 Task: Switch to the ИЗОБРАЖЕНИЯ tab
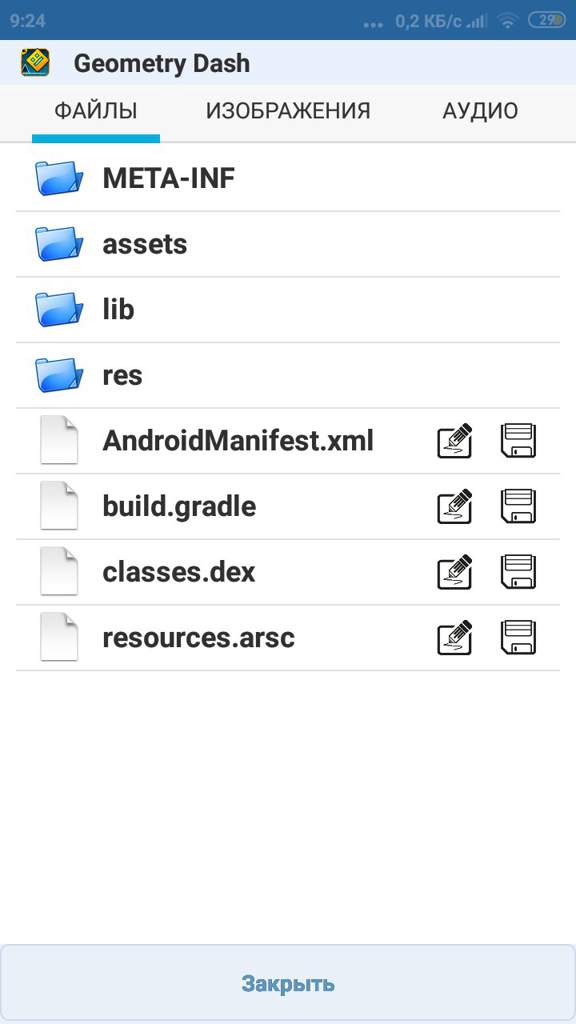(288, 111)
